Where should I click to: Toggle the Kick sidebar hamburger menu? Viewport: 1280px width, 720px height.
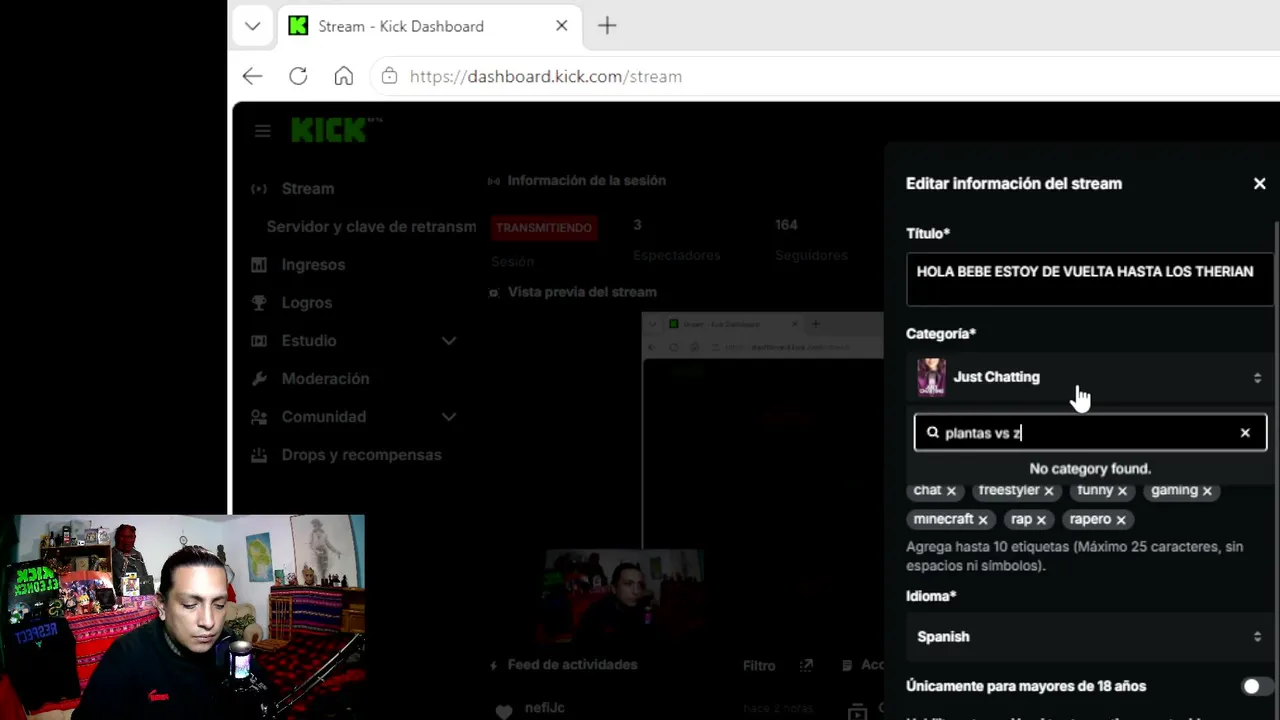tap(262, 131)
